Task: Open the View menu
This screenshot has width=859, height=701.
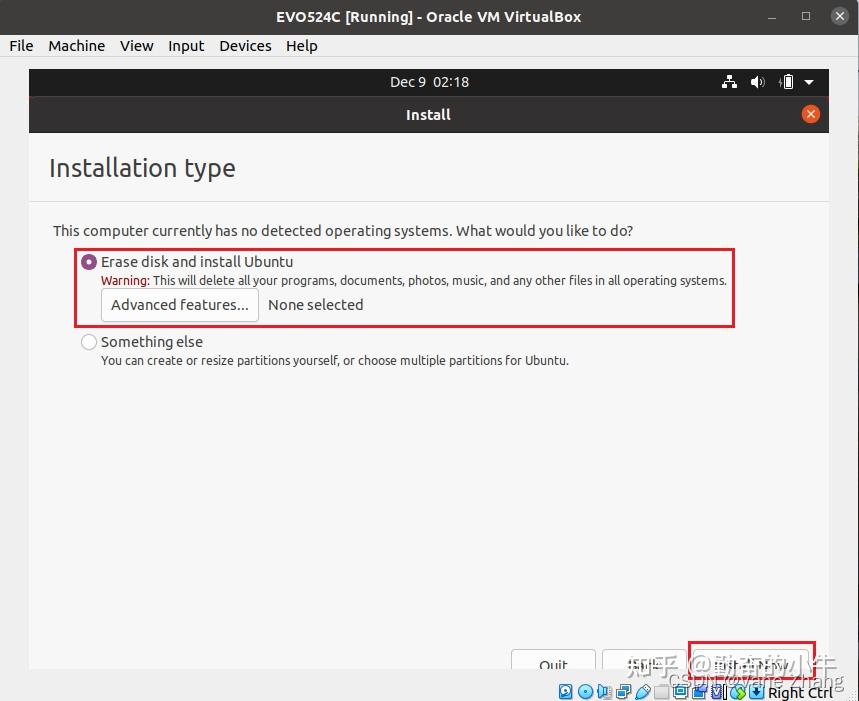Action: [136, 46]
